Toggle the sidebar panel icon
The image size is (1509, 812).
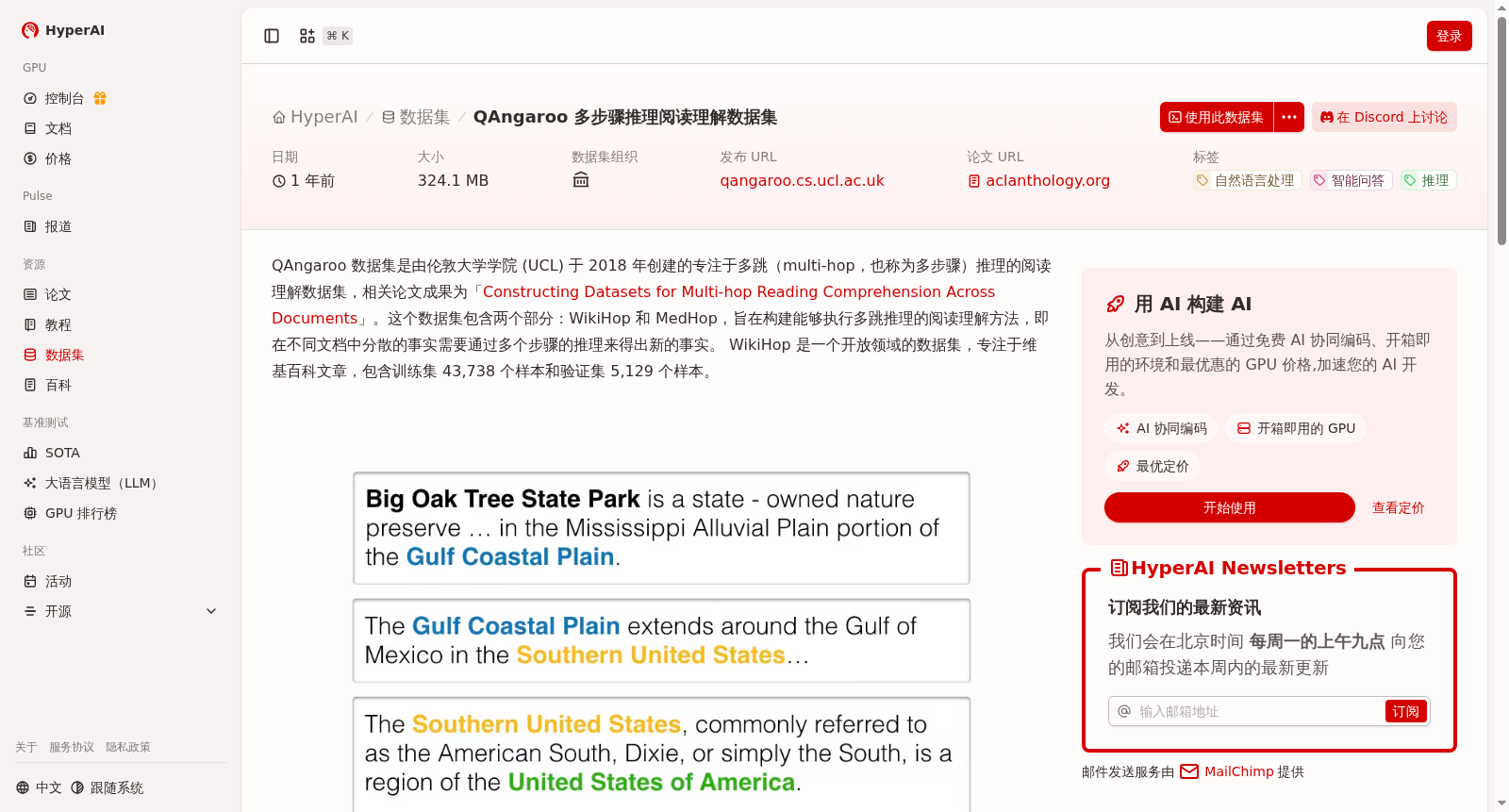[272, 36]
